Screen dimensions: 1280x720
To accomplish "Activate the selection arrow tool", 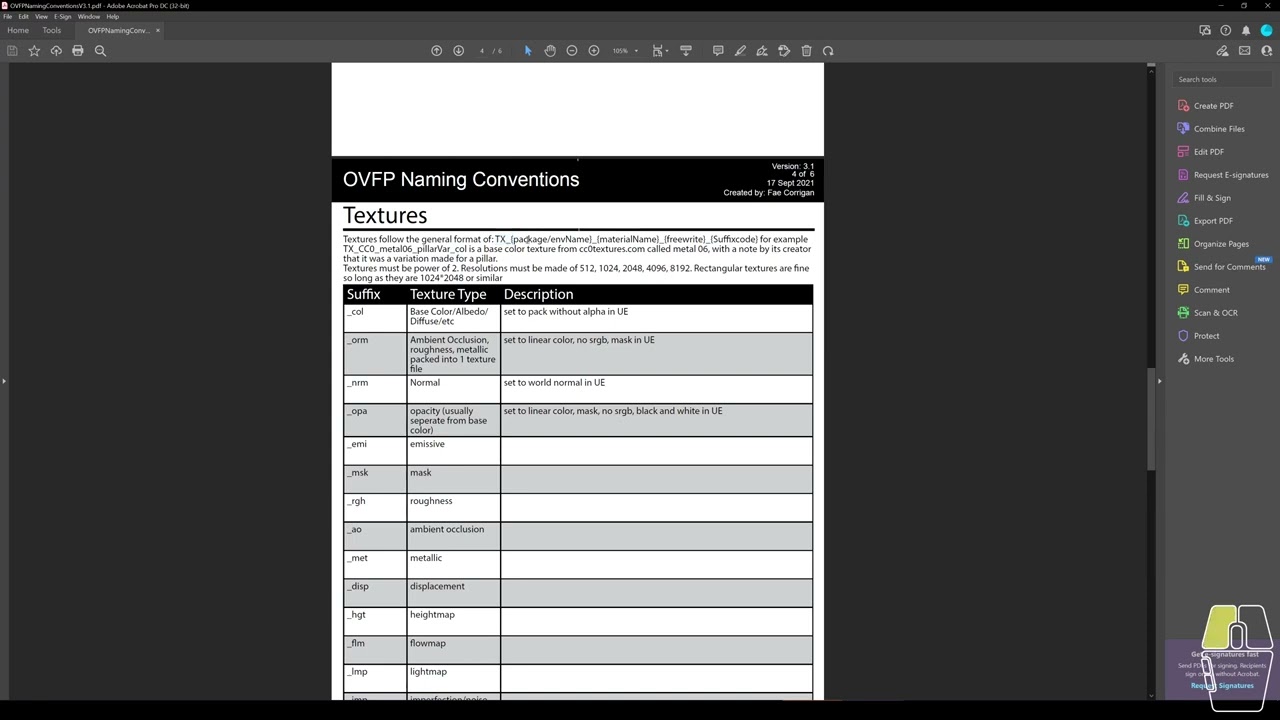I will point(528,51).
